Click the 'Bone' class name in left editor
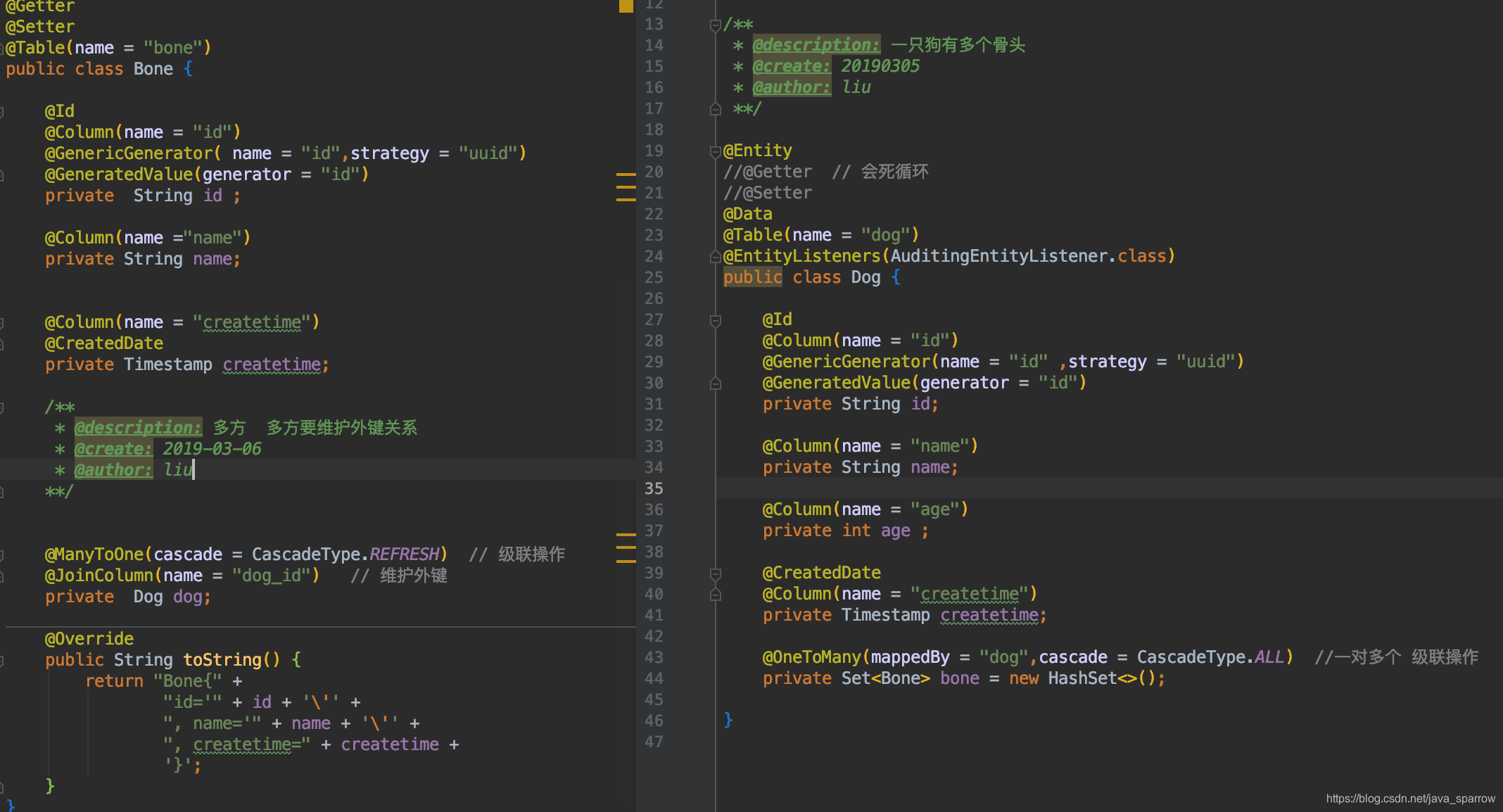1503x812 pixels. (x=153, y=69)
